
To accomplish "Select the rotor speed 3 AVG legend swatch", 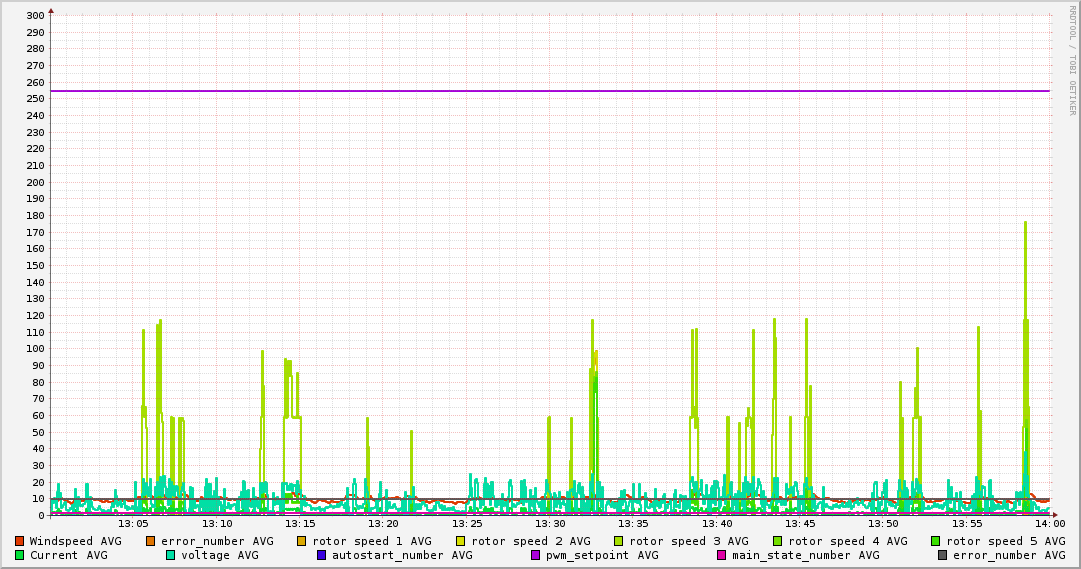I will point(619,541).
